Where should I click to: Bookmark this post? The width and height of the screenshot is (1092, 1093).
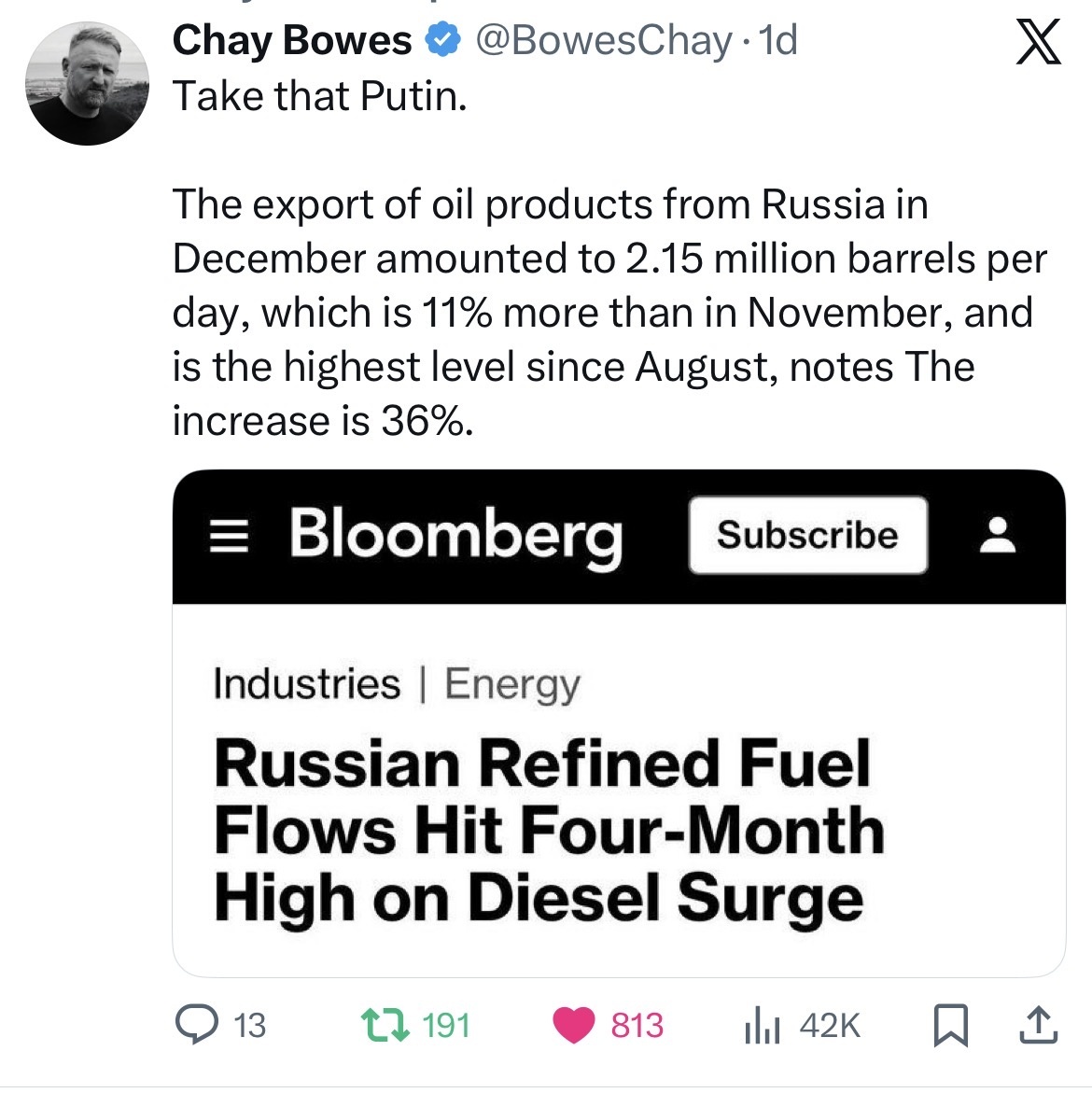951,1025
